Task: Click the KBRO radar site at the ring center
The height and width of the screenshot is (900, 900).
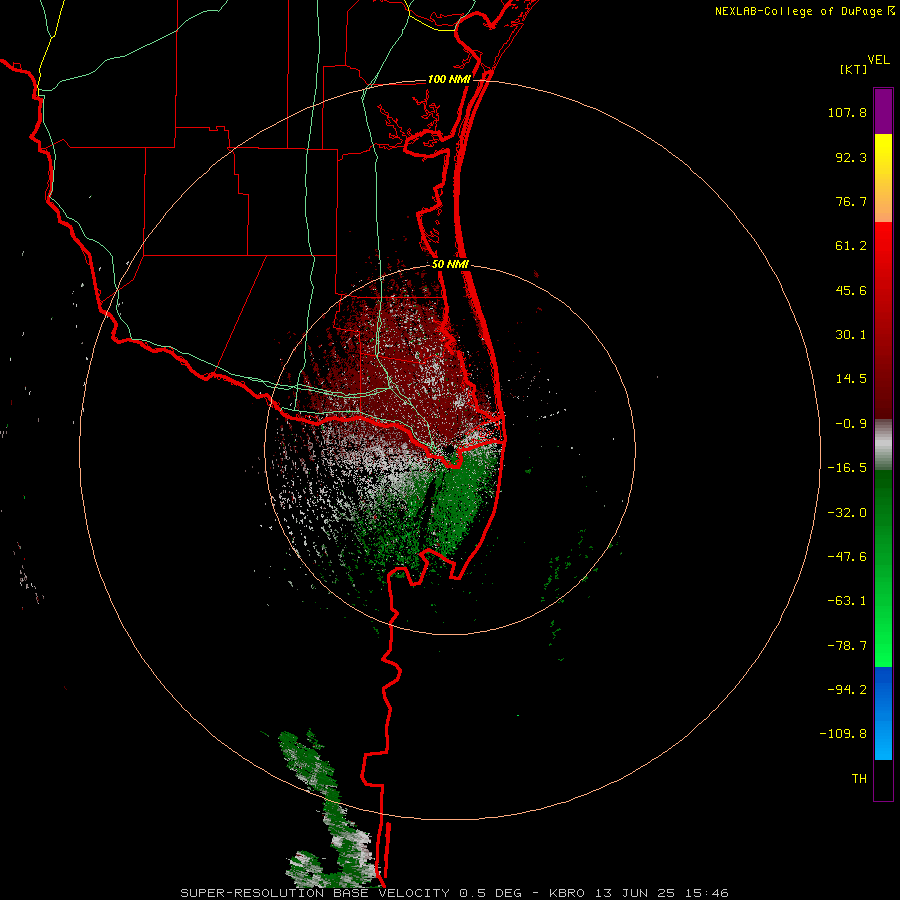Action: pyautogui.click(x=449, y=449)
